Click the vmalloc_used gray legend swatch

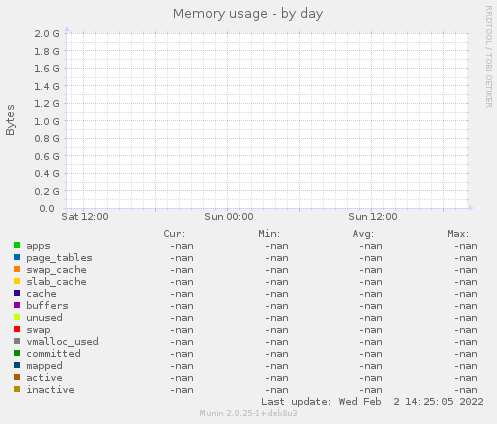17,341
